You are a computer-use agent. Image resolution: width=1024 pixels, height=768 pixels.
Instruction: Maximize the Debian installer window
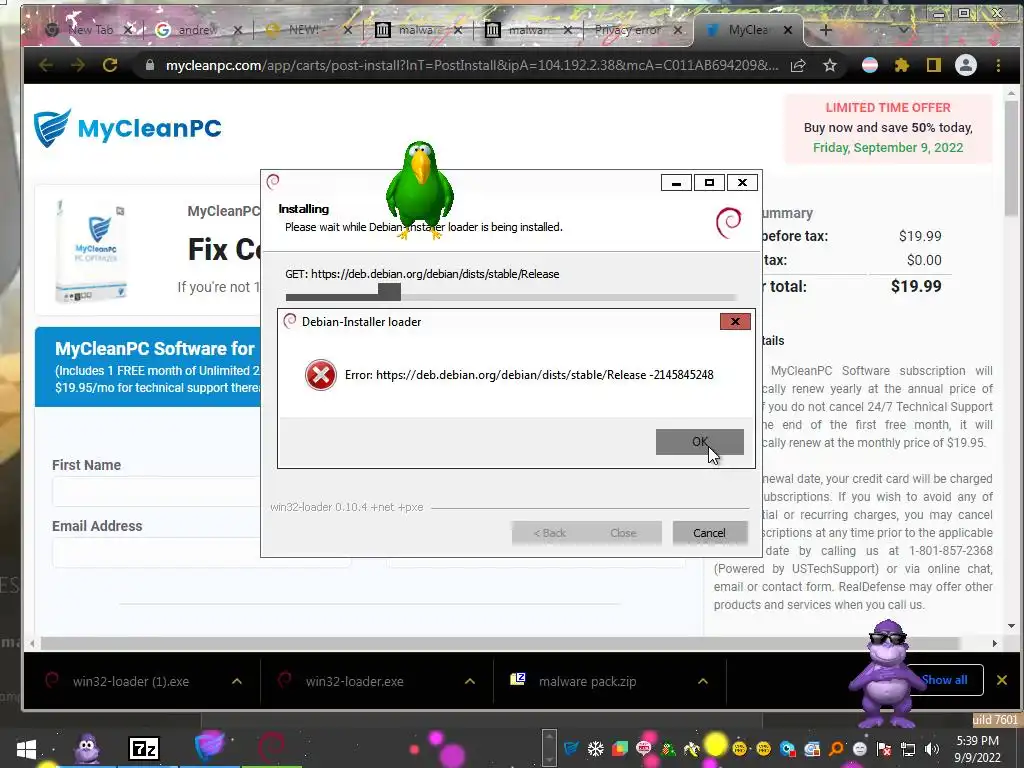pyautogui.click(x=709, y=183)
